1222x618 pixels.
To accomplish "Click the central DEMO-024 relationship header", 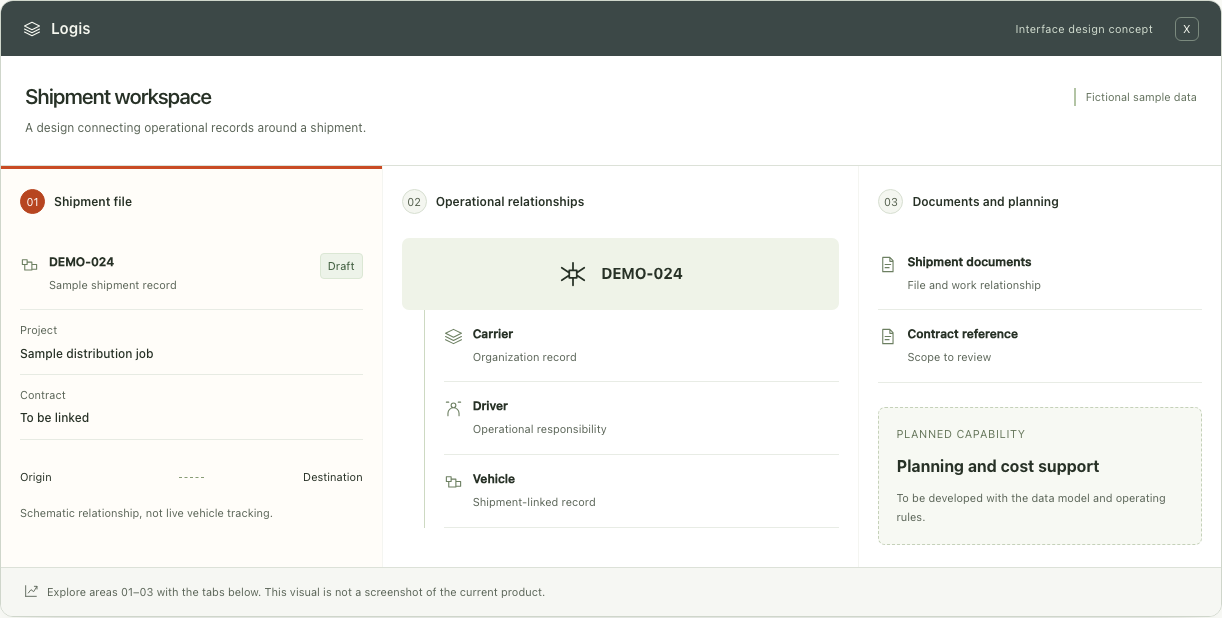I will coord(620,274).
